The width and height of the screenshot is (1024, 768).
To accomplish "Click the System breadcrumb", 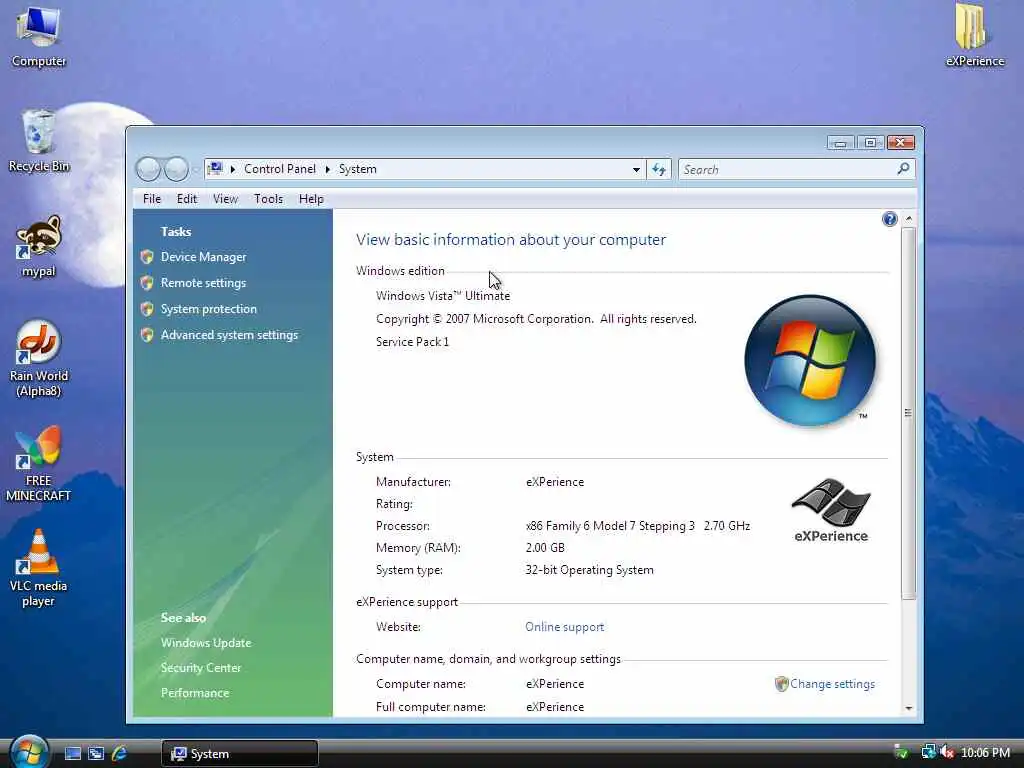I will point(357,169).
